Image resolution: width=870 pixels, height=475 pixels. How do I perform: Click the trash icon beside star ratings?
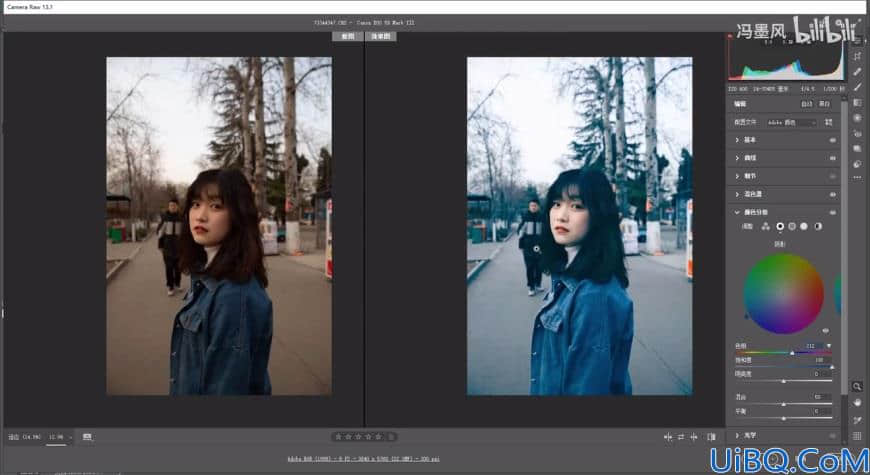(391, 437)
